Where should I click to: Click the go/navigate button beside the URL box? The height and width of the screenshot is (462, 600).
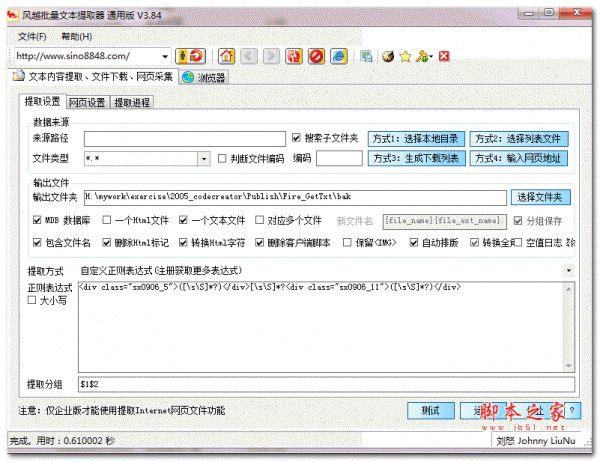point(190,56)
